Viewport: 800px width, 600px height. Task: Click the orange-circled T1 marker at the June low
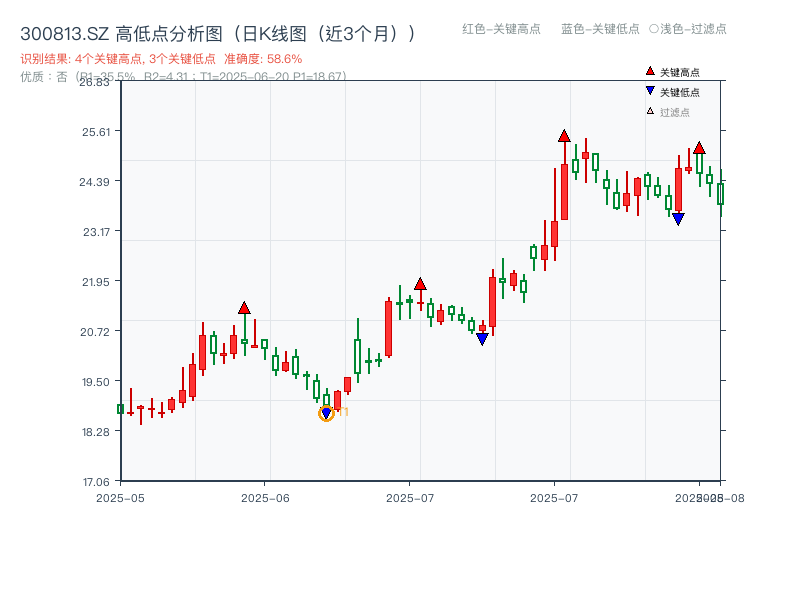[327, 413]
